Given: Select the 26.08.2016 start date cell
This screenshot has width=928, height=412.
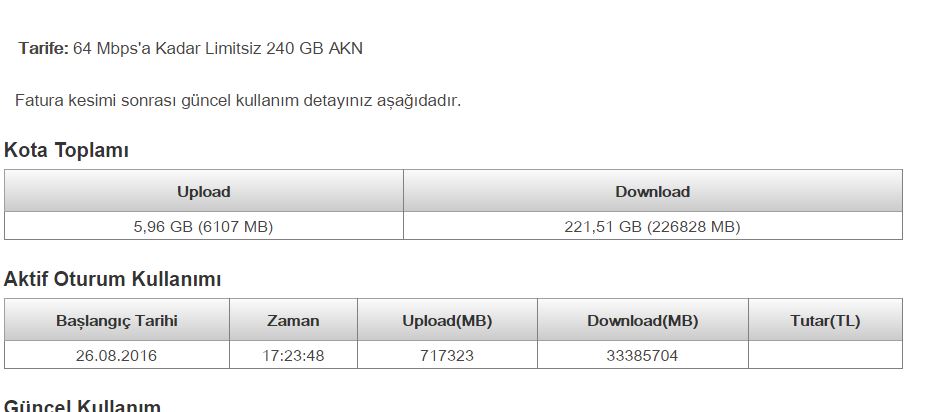Looking at the screenshot, I should tap(117, 356).
